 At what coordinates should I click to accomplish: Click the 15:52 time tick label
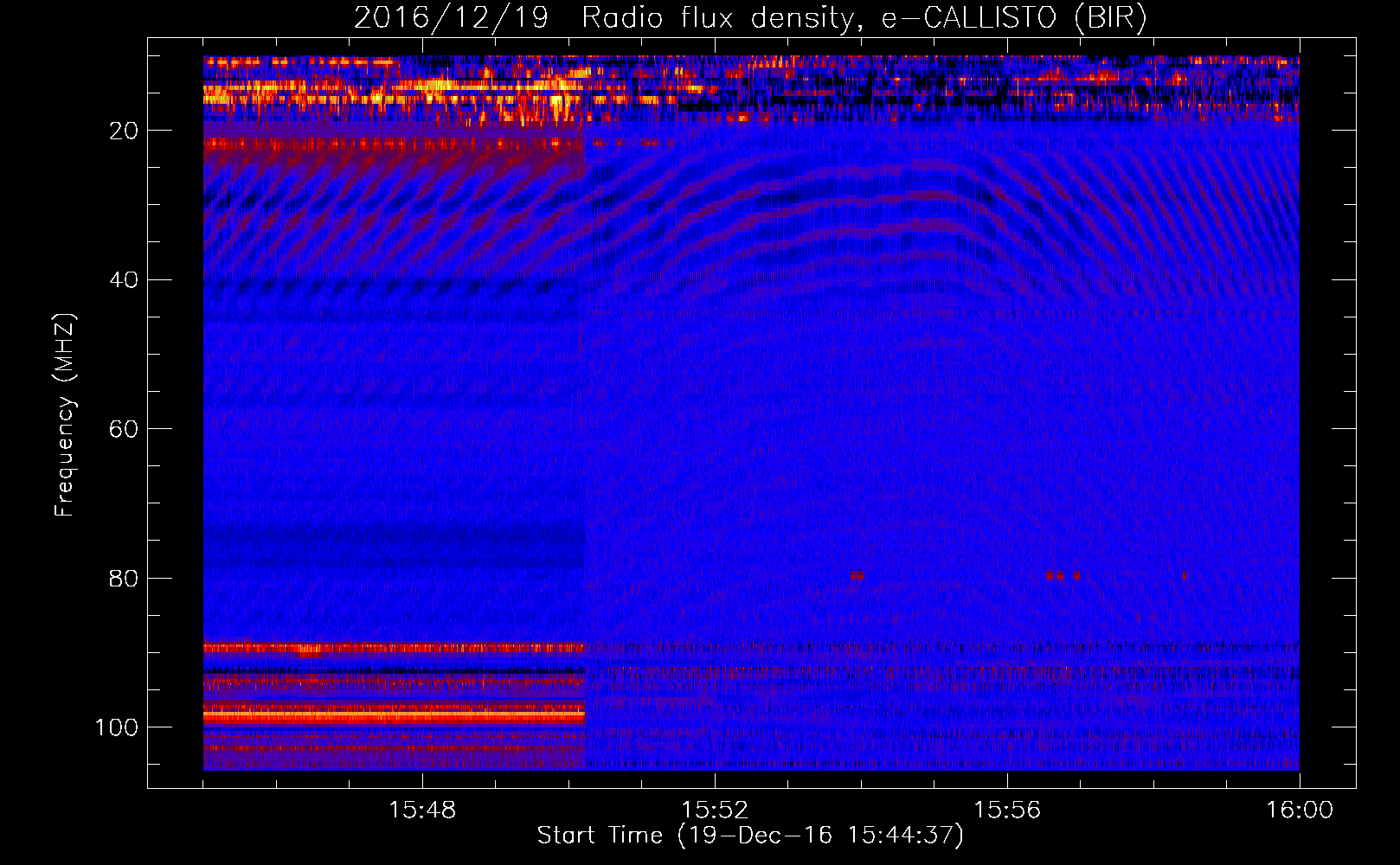(x=715, y=811)
